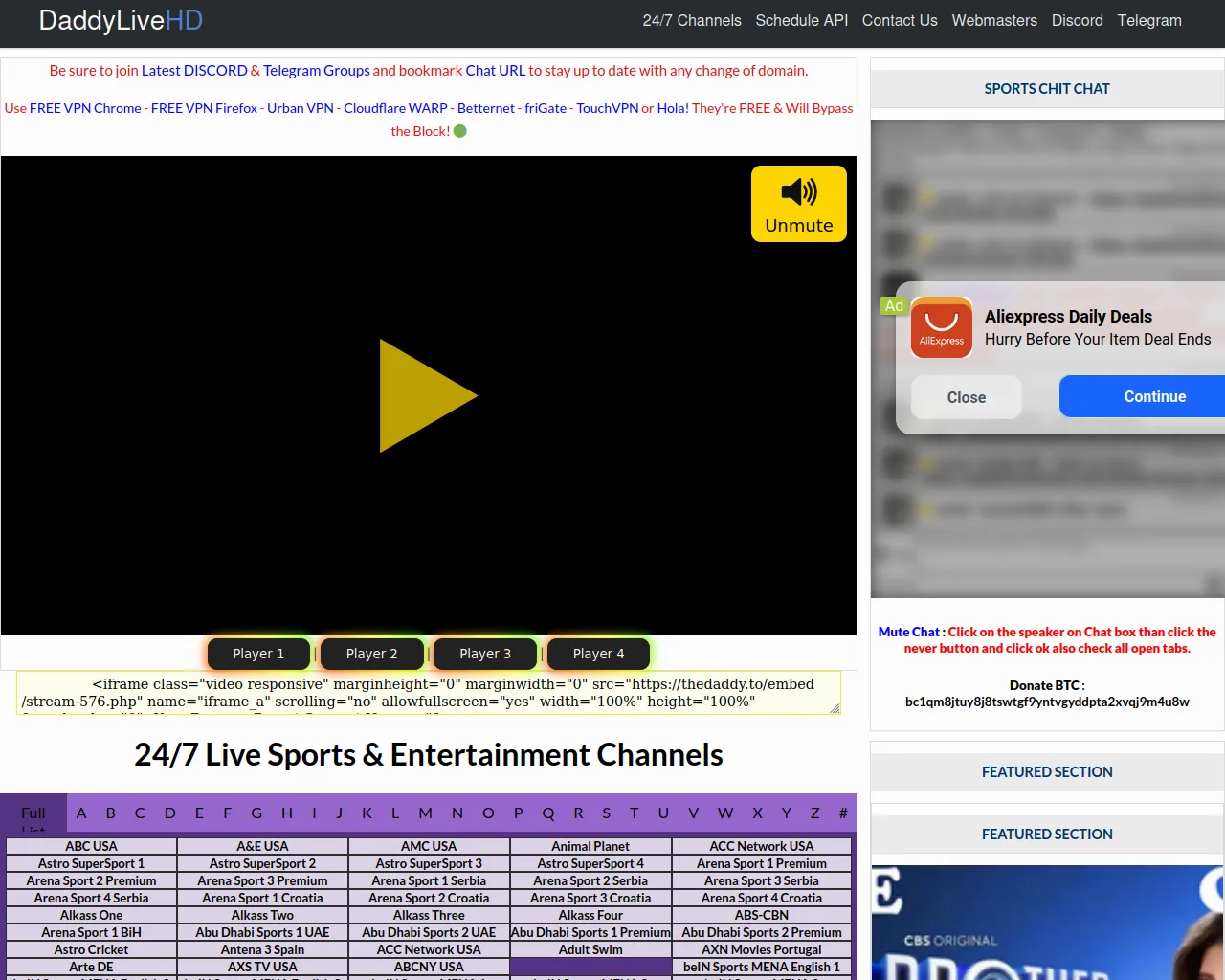Open the 24/7 Channels menu
This screenshot has width=1225, height=980.
point(692,20)
